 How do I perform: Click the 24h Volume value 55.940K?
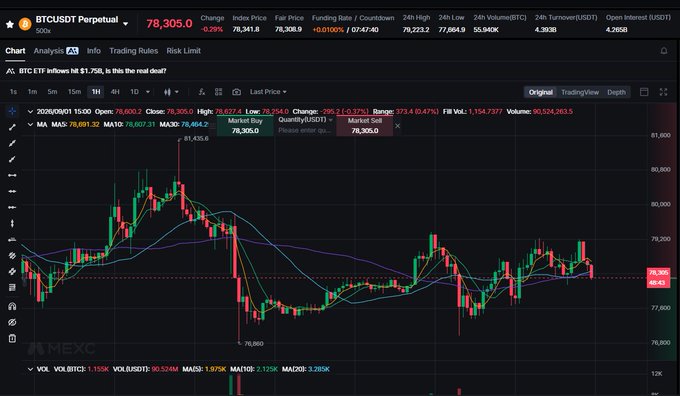pyautogui.click(x=486, y=29)
